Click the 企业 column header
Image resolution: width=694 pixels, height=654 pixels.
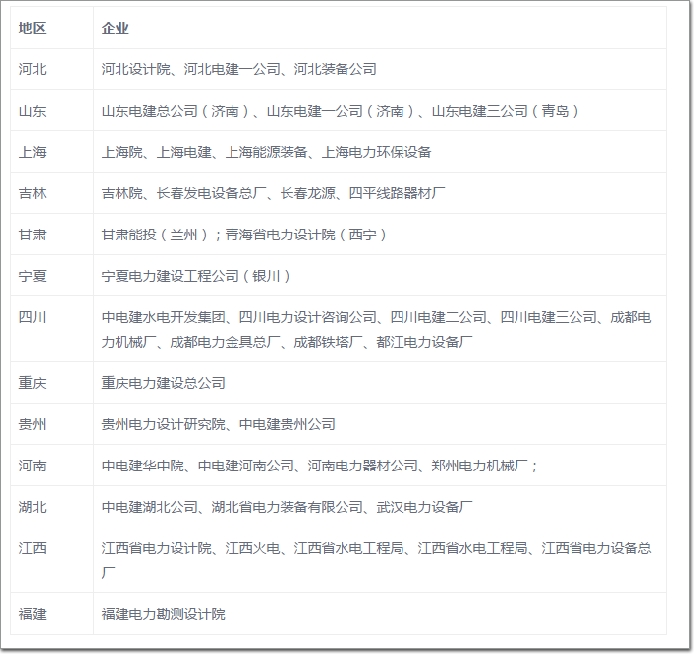380,28
